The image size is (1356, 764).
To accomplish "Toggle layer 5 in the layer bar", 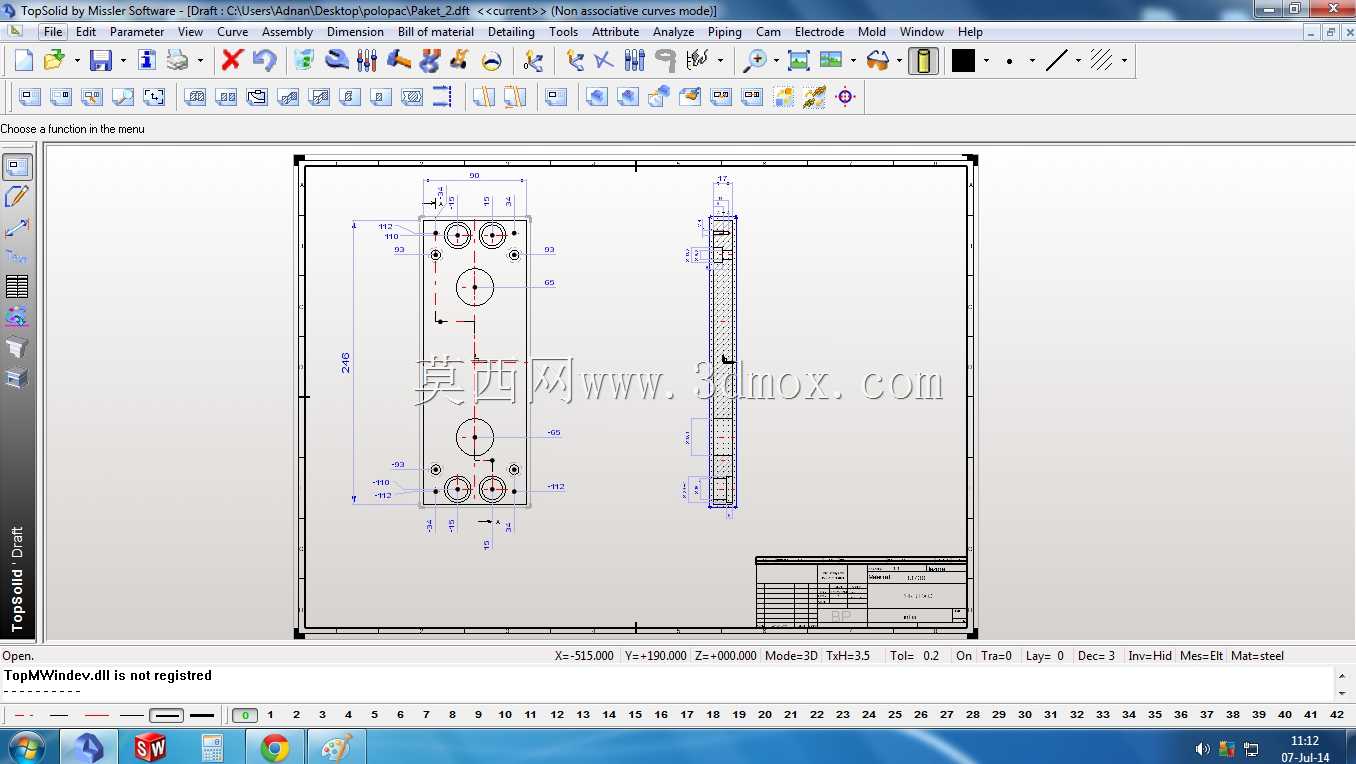I will (375, 715).
